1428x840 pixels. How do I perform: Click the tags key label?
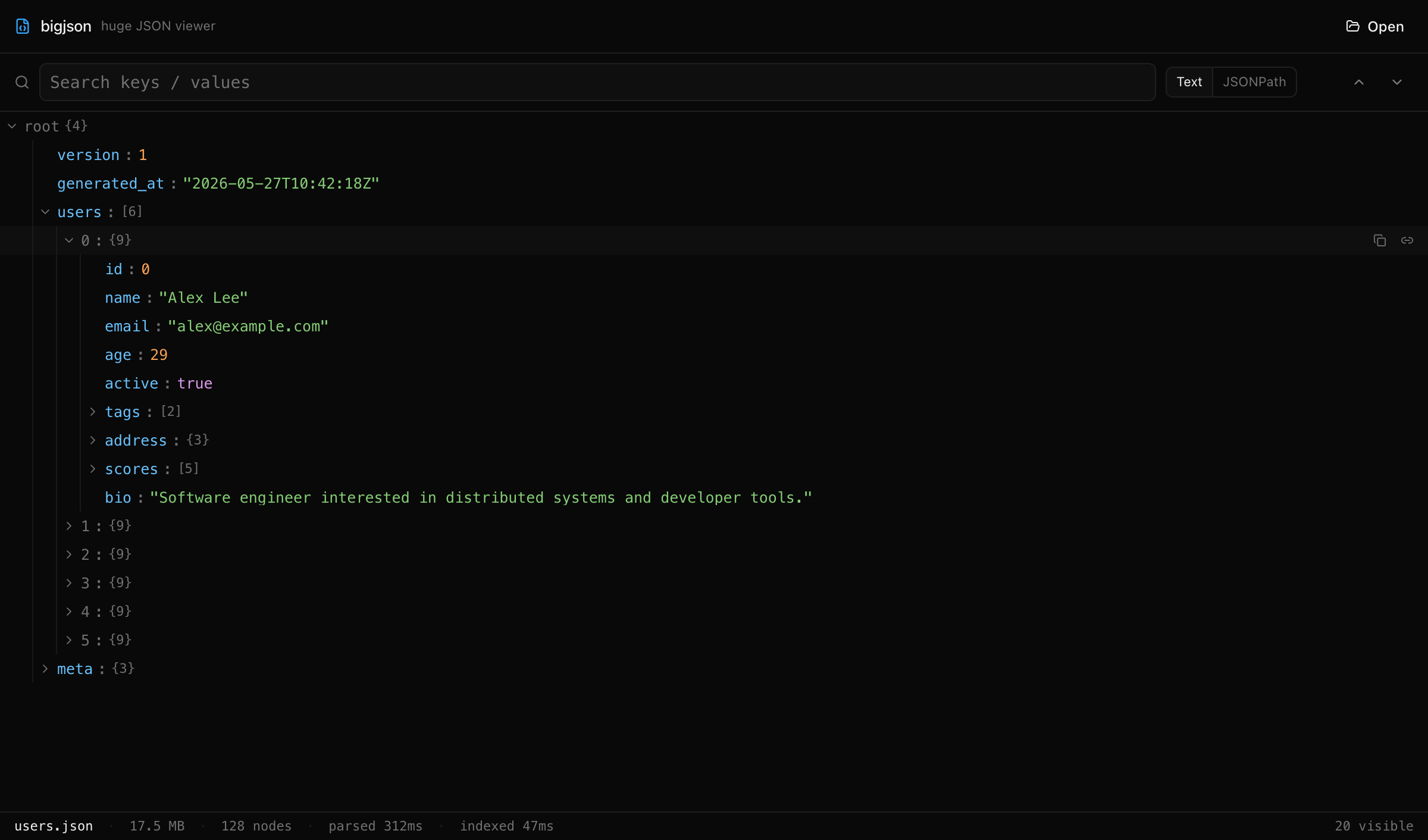click(123, 412)
